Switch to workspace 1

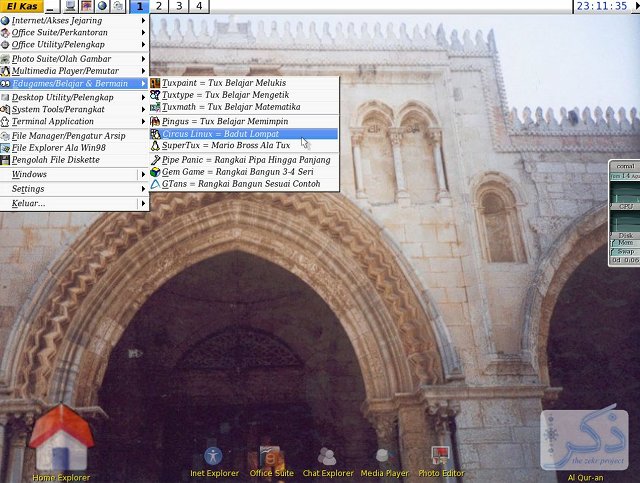pos(140,7)
